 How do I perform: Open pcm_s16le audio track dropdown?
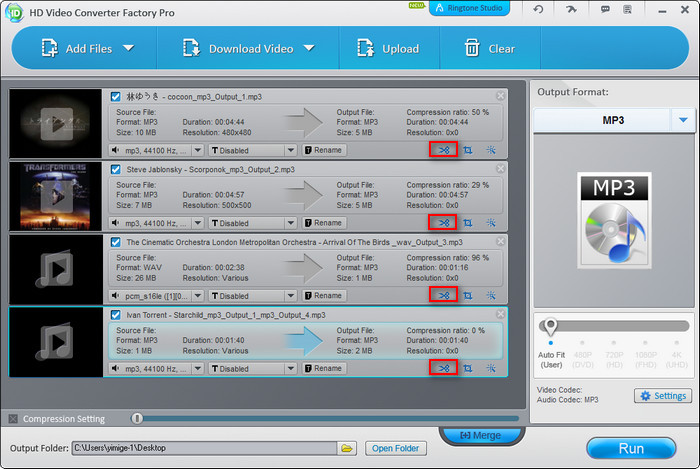click(x=198, y=296)
